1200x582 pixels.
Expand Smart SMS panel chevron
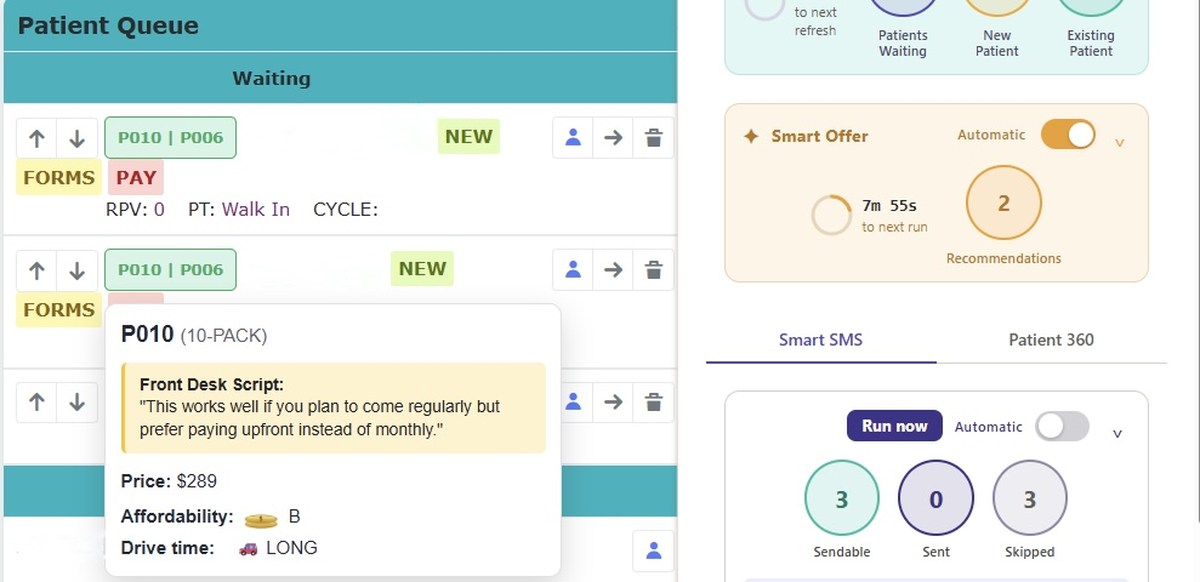pyautogui.click(x=1118, y=434)
